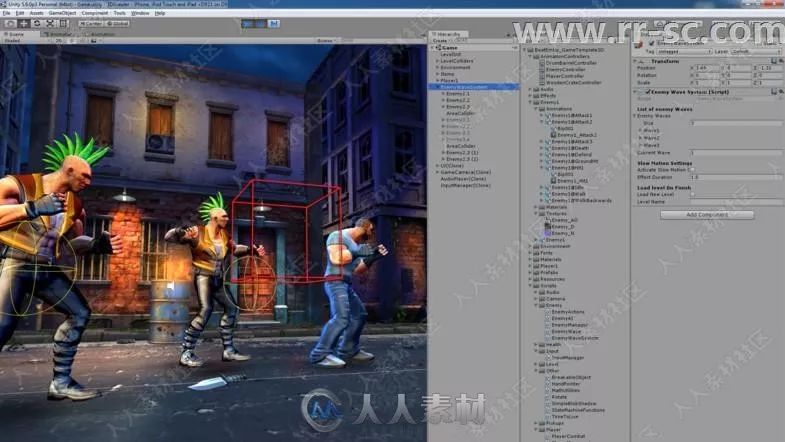Open the Window menu
Viewport: 785px width, 442px height.
[x=141, y=13]
